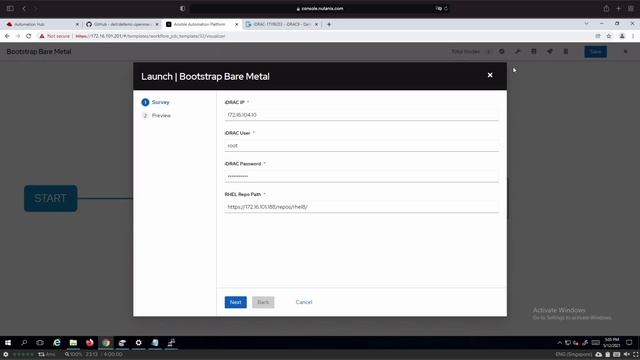This screenshot has height=360, width=640.
Task: Click the iDRAC Password input field
Action: [362, 176]
